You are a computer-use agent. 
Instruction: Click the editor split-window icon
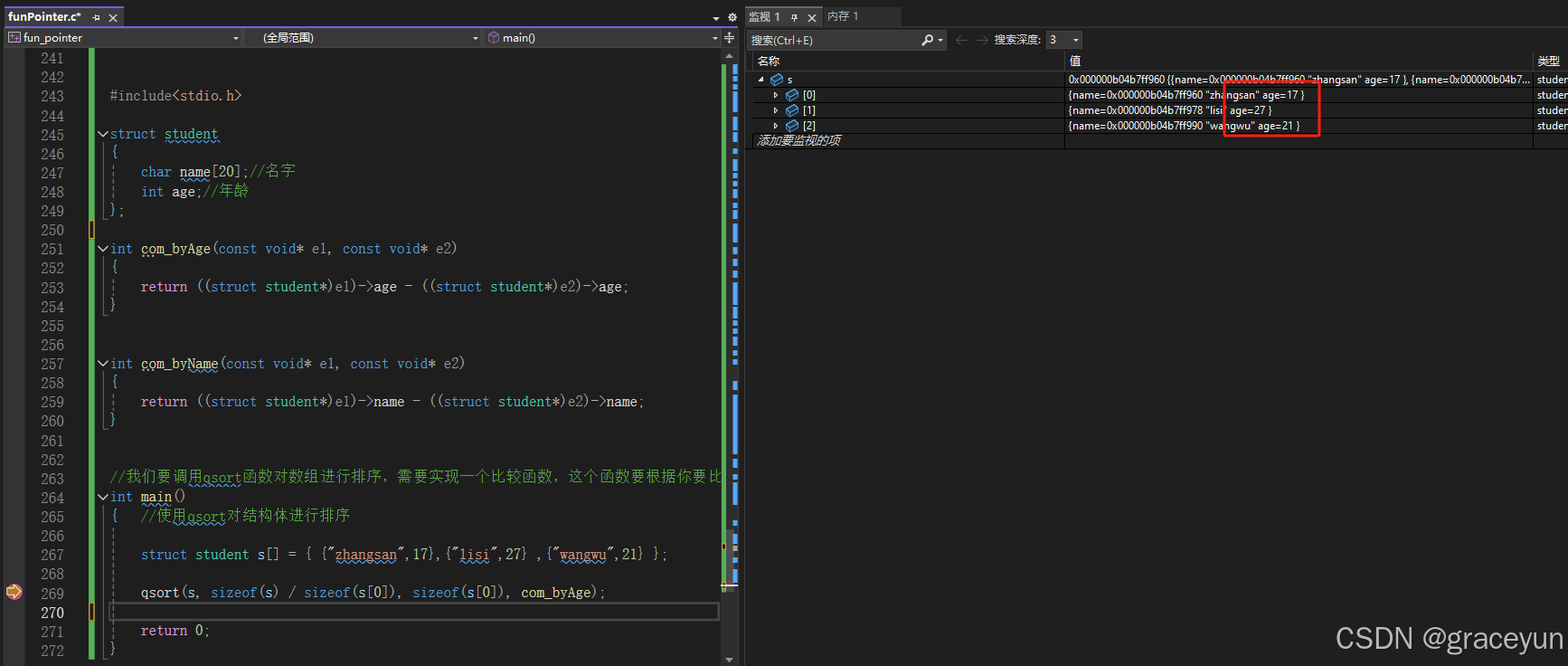tap(729, 38)
